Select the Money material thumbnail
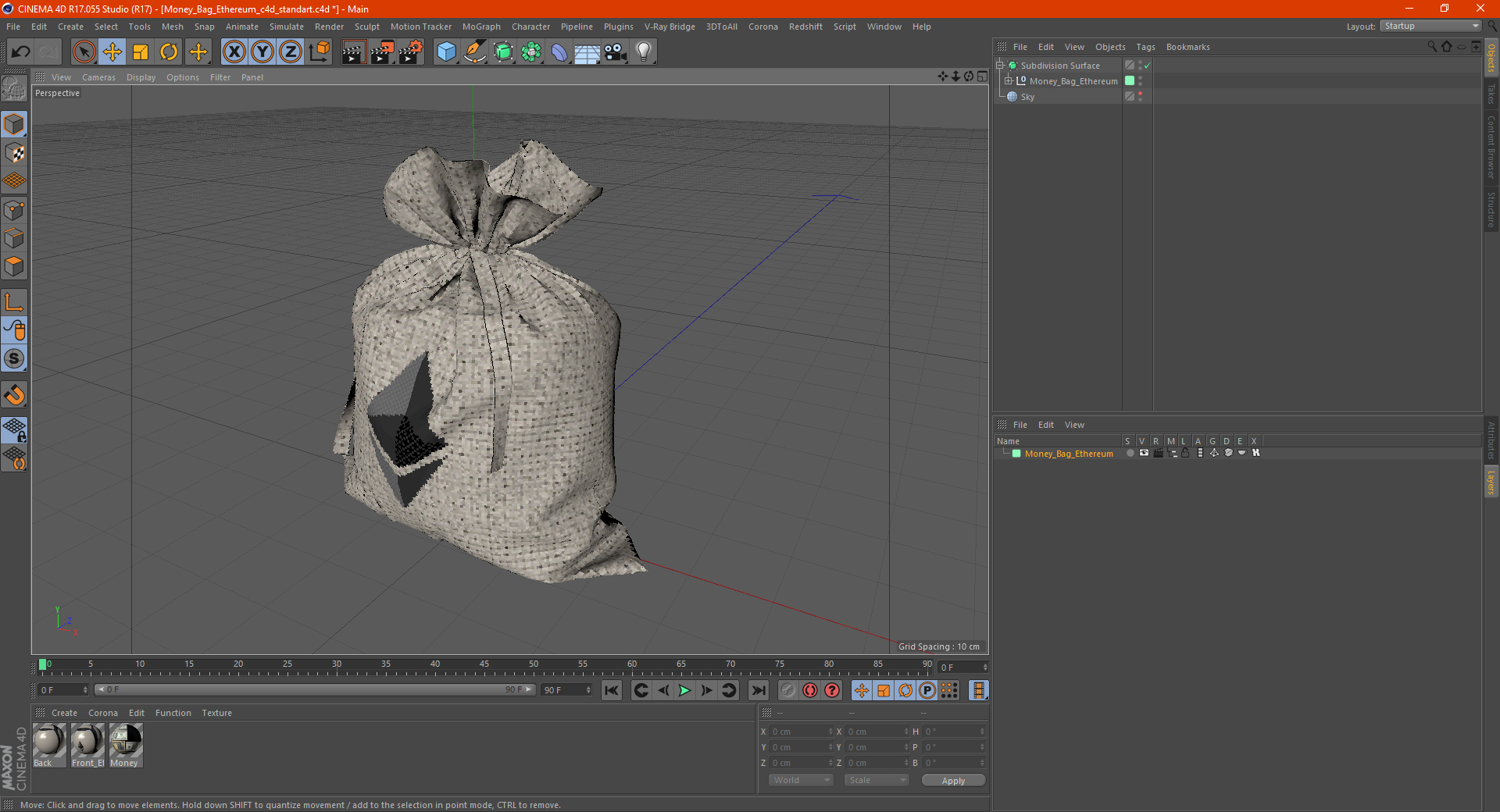The image size is (1500, 812). (x=125, y=745)
